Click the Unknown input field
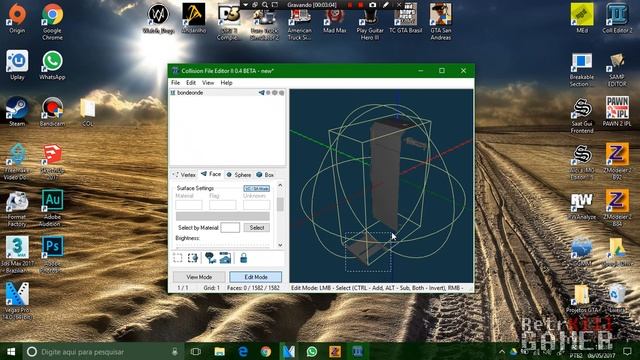The height and width of the screenshot is (360, 640). point(256,205)
